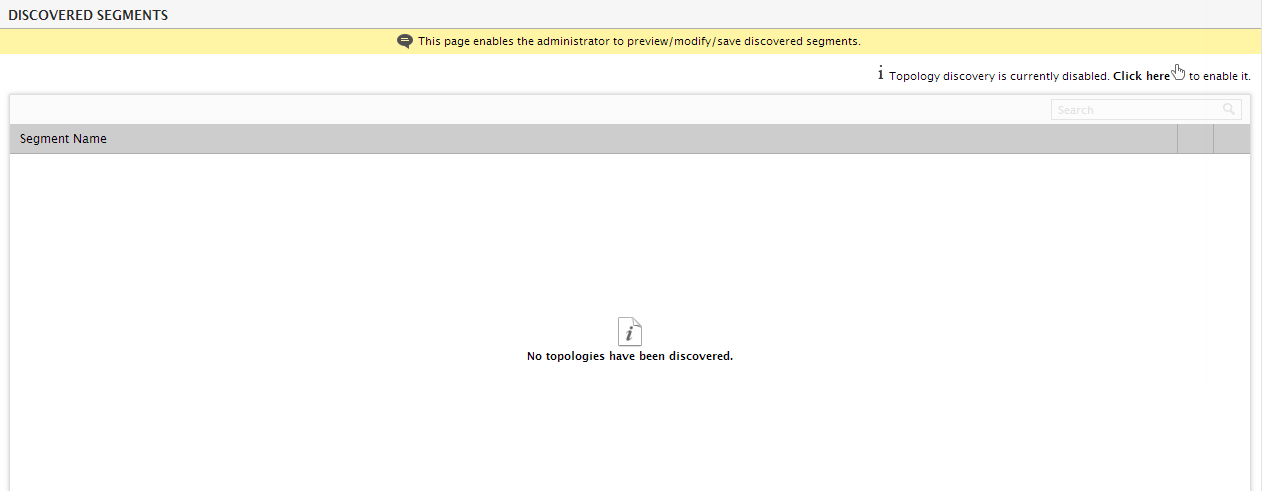Select the 'No topologies have been discovered.' message
The image size is (1262, 491).
(630, 356)
